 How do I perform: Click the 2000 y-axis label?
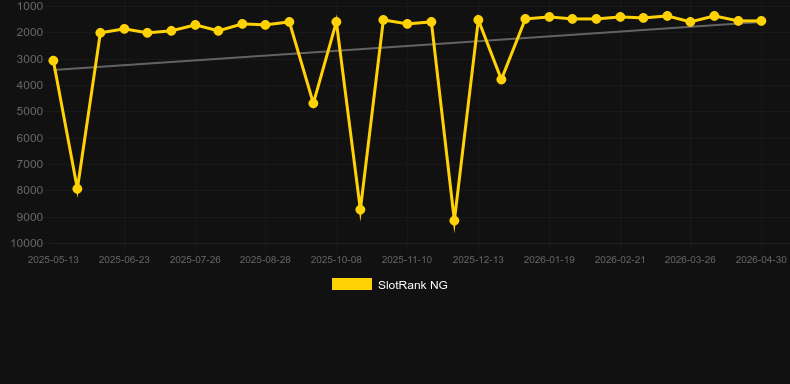pos(30,33)
